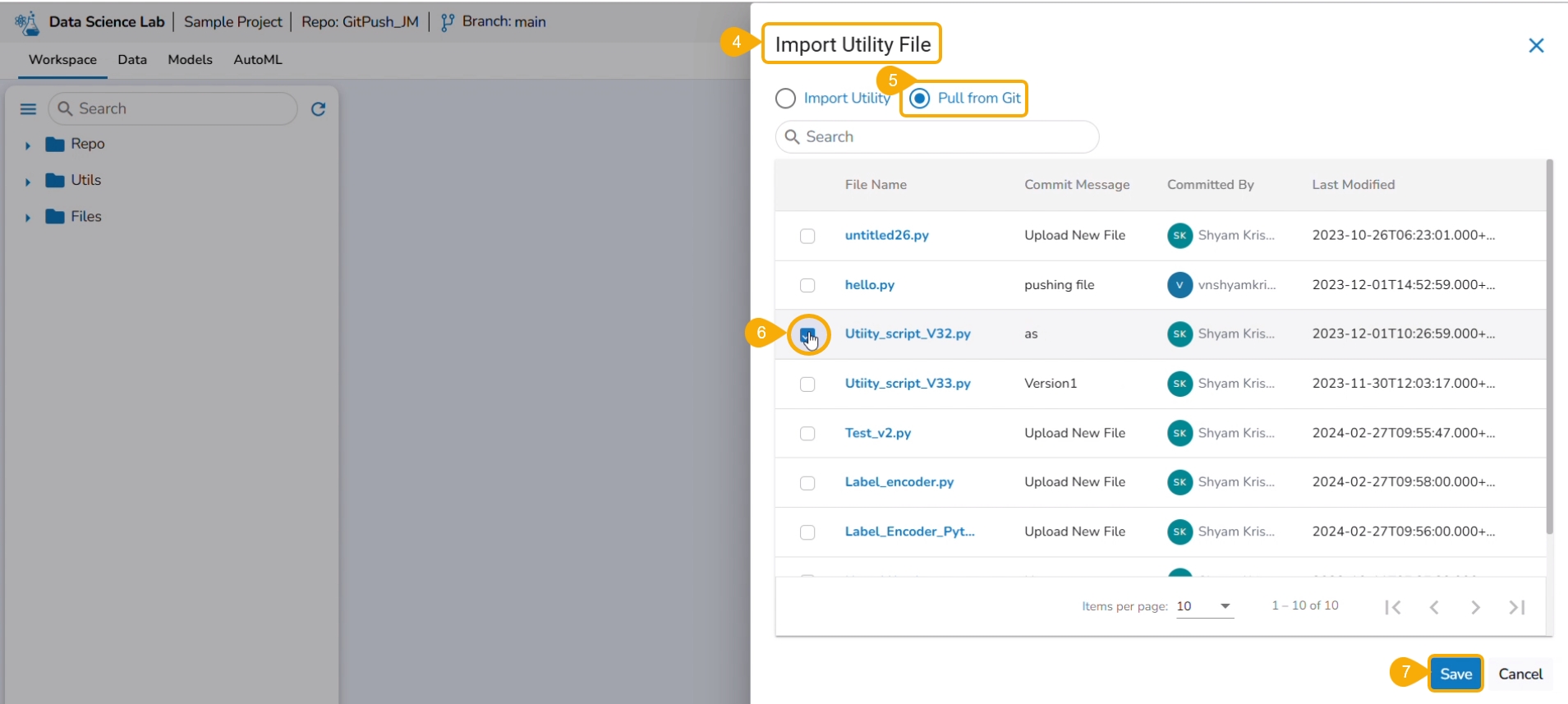This screenshot has height=704, width=1568.
Task: Open the AutoML tab
Action: click(x=258, y=60)
